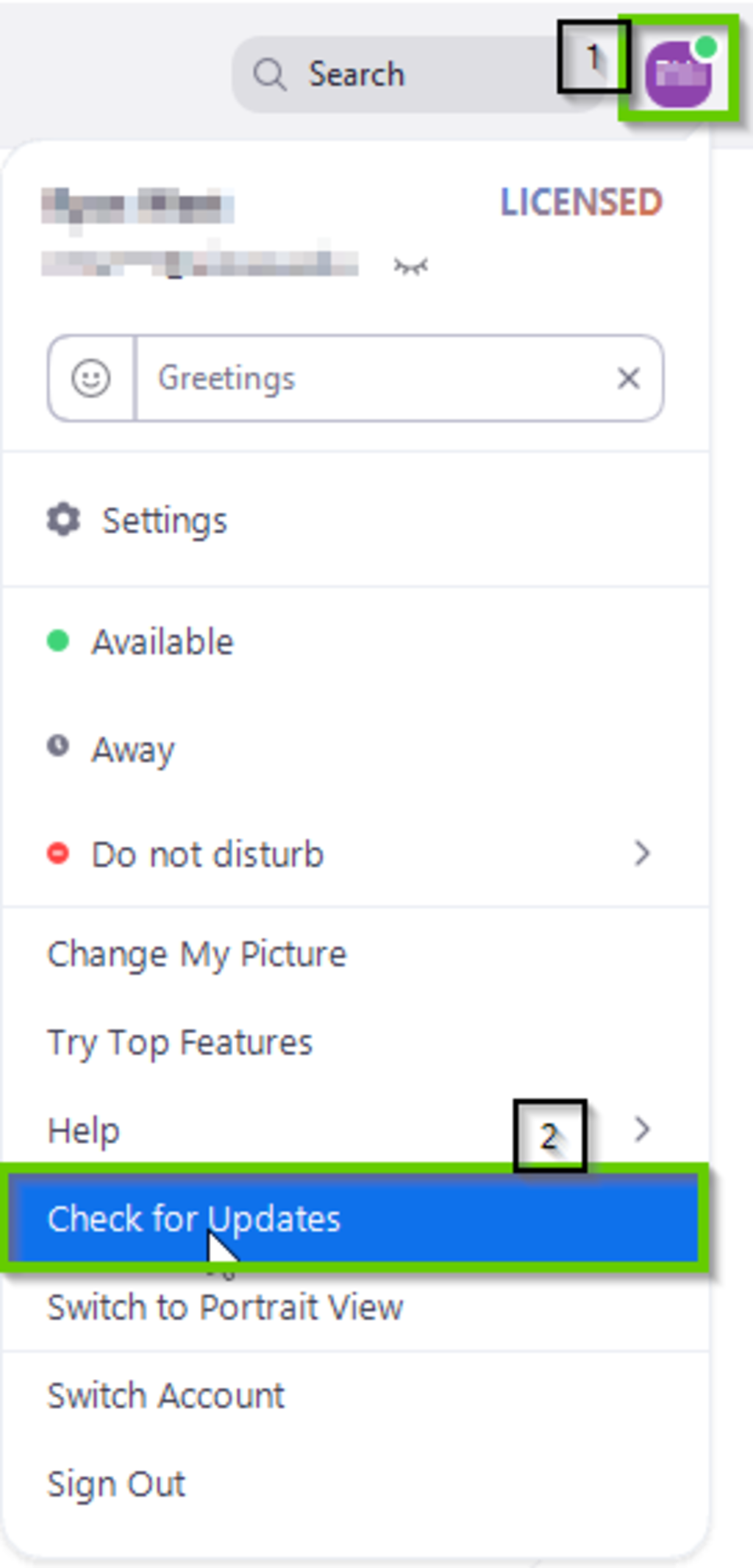The height and width of the screenshot is (1568, 753).
Task: Expand the Help submenu chevron
Action: [x=642, y=1128]
